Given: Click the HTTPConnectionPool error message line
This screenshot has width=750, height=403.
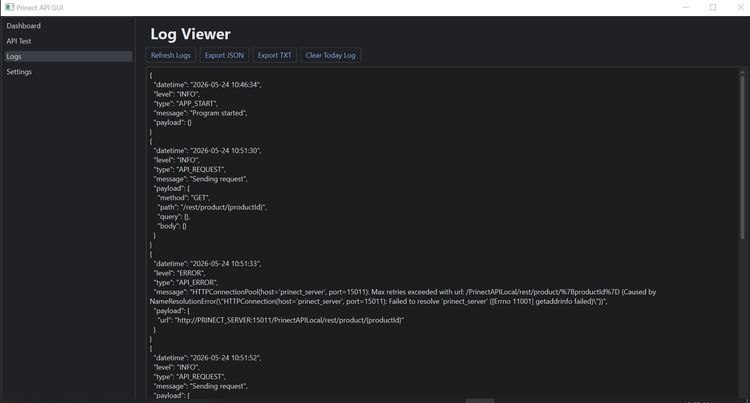Looking at the screenshot, I should [x=405, y=292].
